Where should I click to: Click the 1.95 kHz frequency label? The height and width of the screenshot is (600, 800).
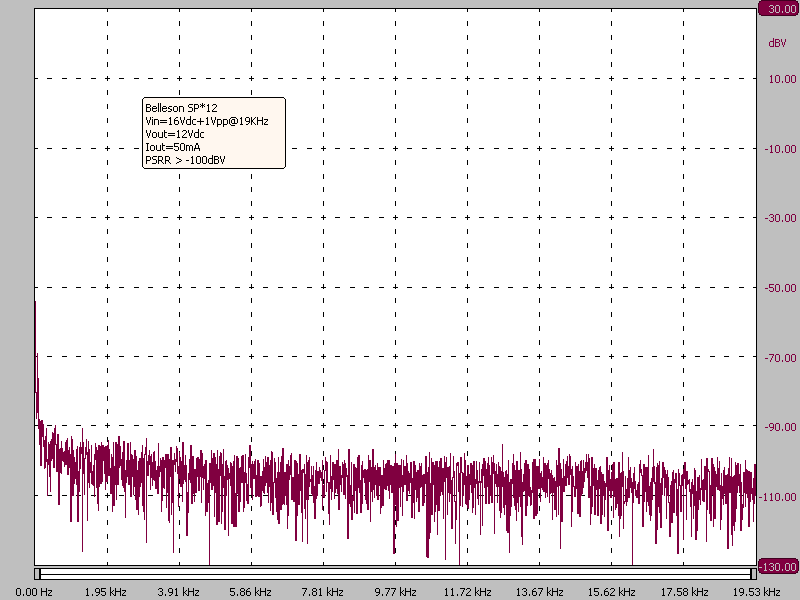(x=106, y=592)
